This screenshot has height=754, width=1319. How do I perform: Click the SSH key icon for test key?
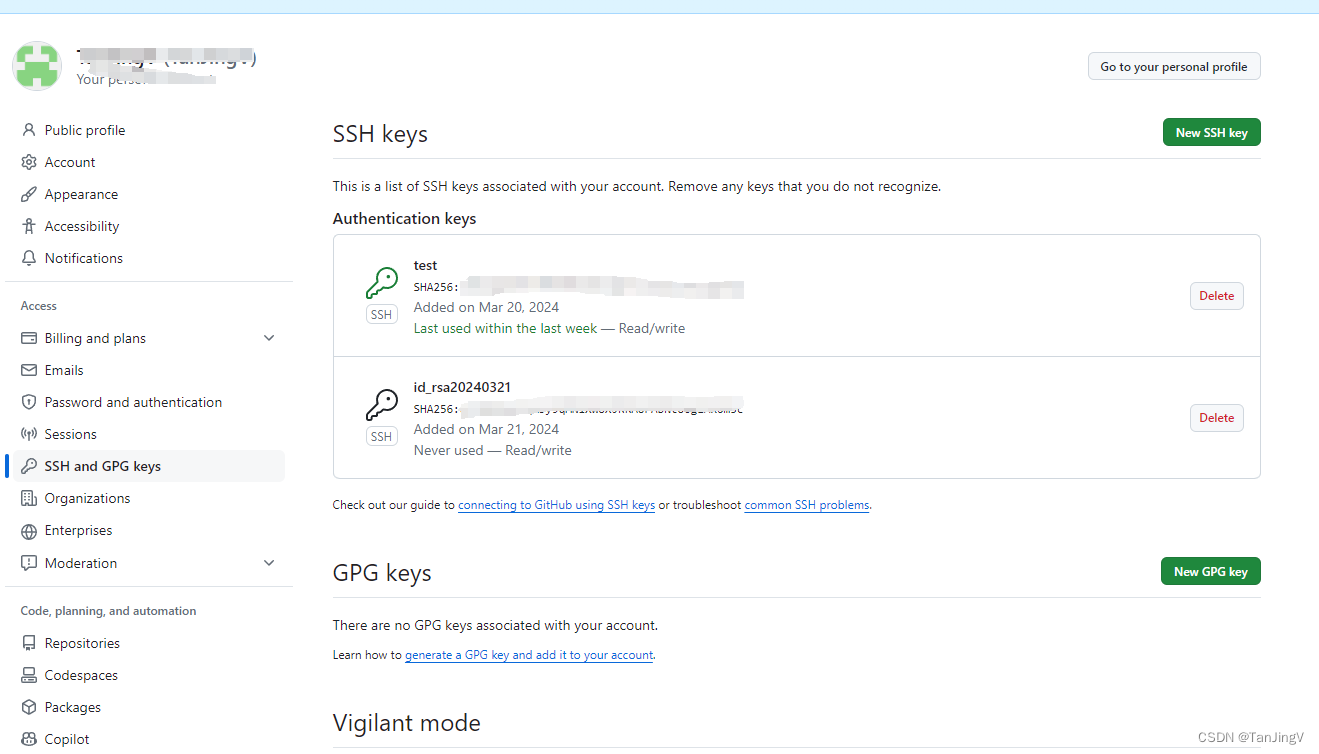(x=381, y=283)
